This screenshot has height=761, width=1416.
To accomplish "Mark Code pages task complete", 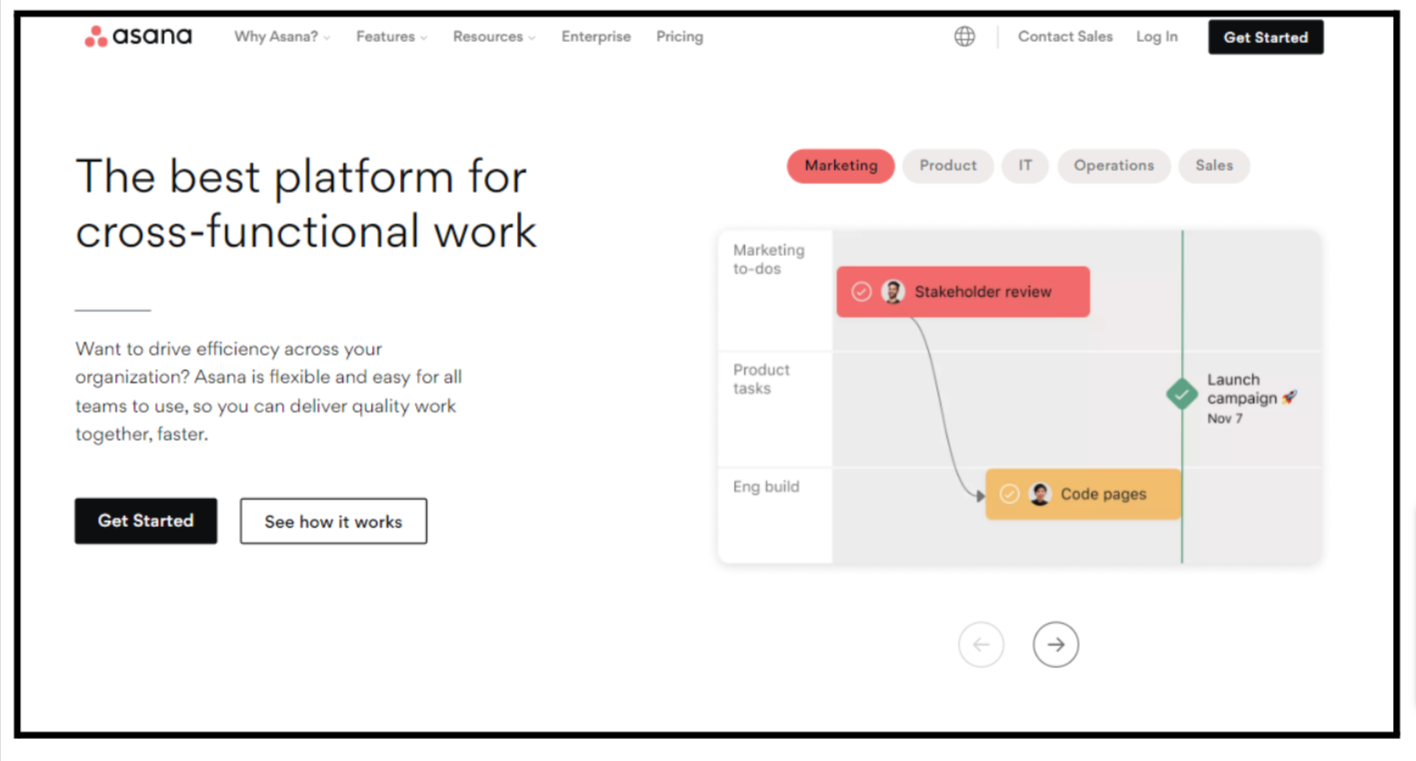I will 1009,494.
